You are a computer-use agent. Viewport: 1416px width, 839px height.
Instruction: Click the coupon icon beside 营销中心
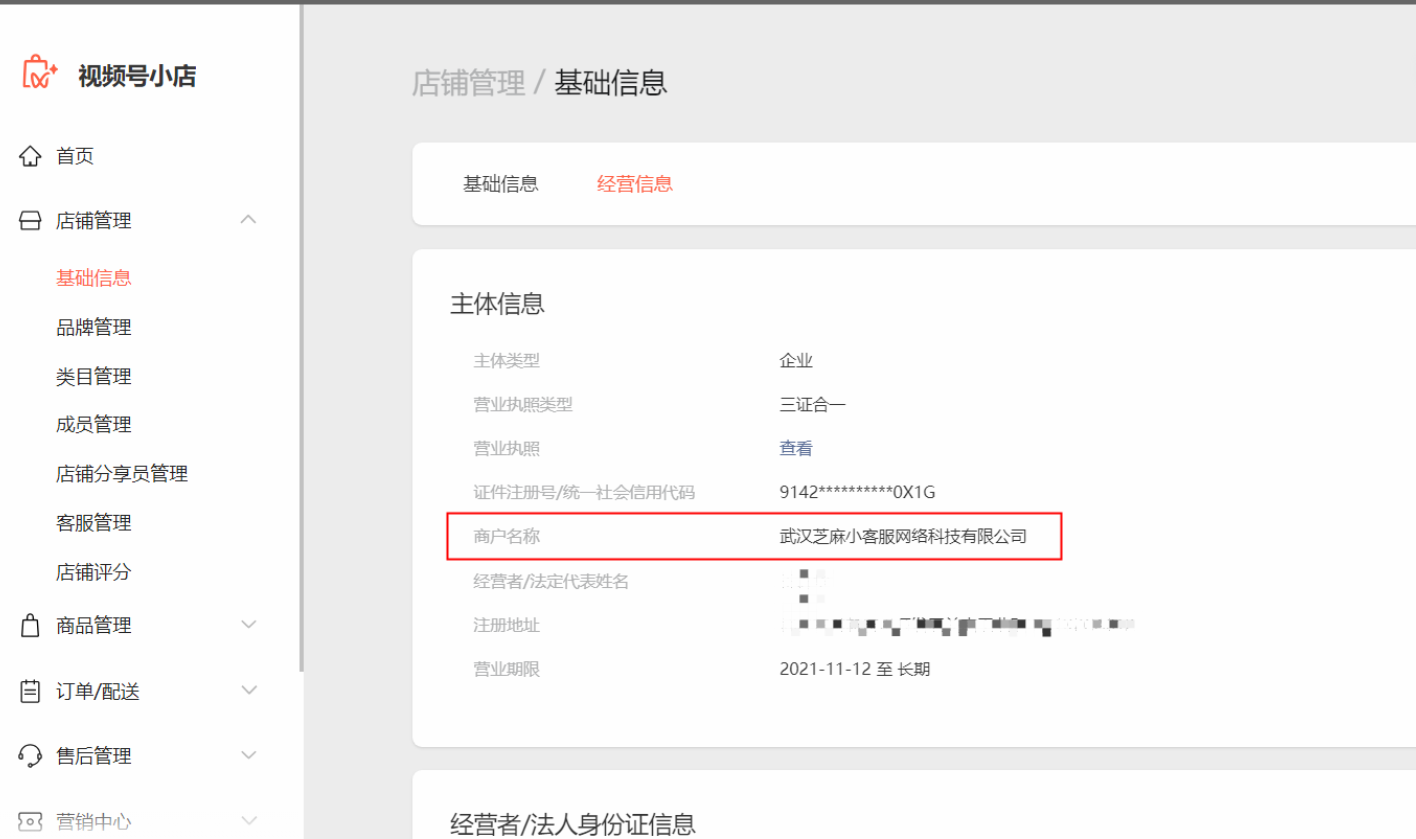pos(30,821)
